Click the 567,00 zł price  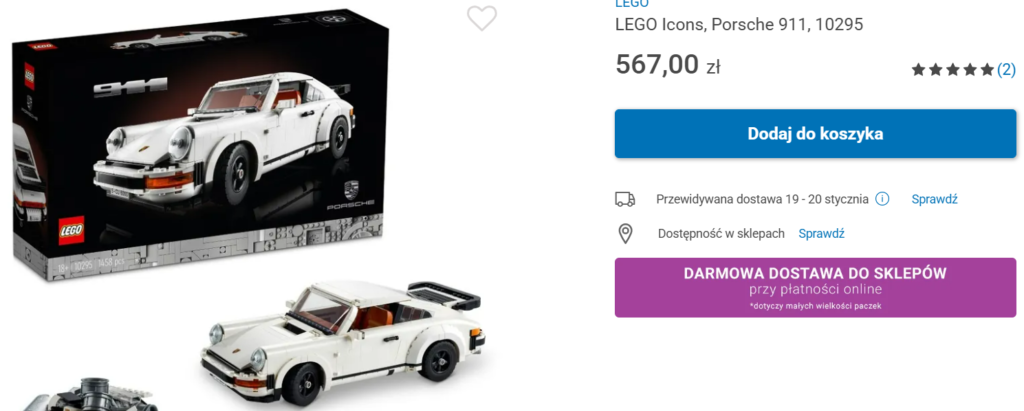click(x=667, y=65)
